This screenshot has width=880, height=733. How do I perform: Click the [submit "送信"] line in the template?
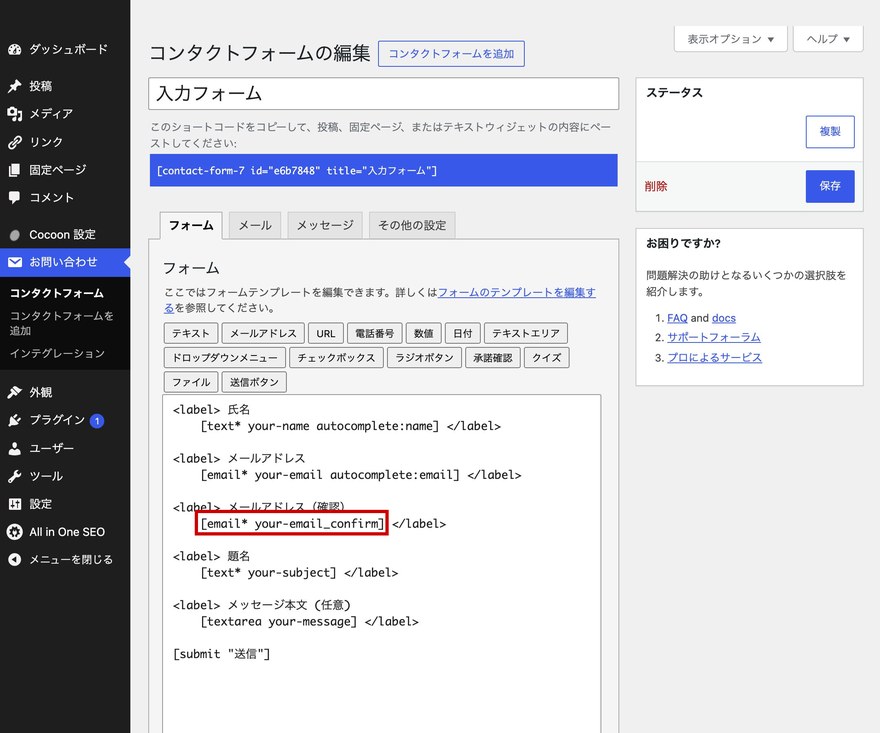tap(222, 654)
